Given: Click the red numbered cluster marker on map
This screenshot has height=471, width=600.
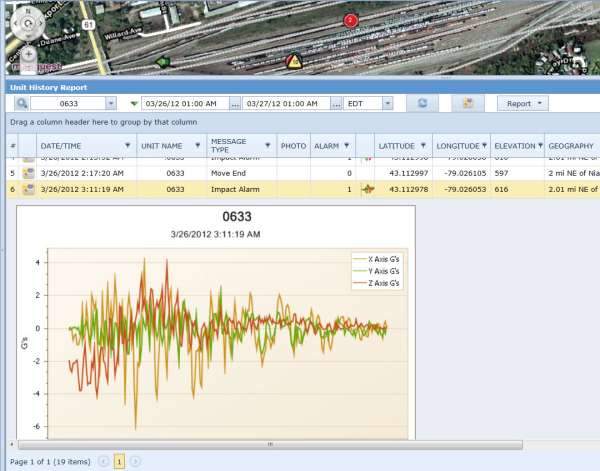Looking at the screenshot, I should (350, 20).
